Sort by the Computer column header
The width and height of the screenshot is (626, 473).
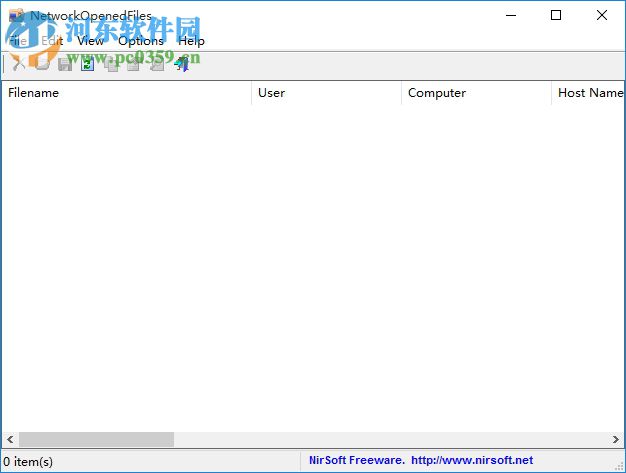[476, 93]
